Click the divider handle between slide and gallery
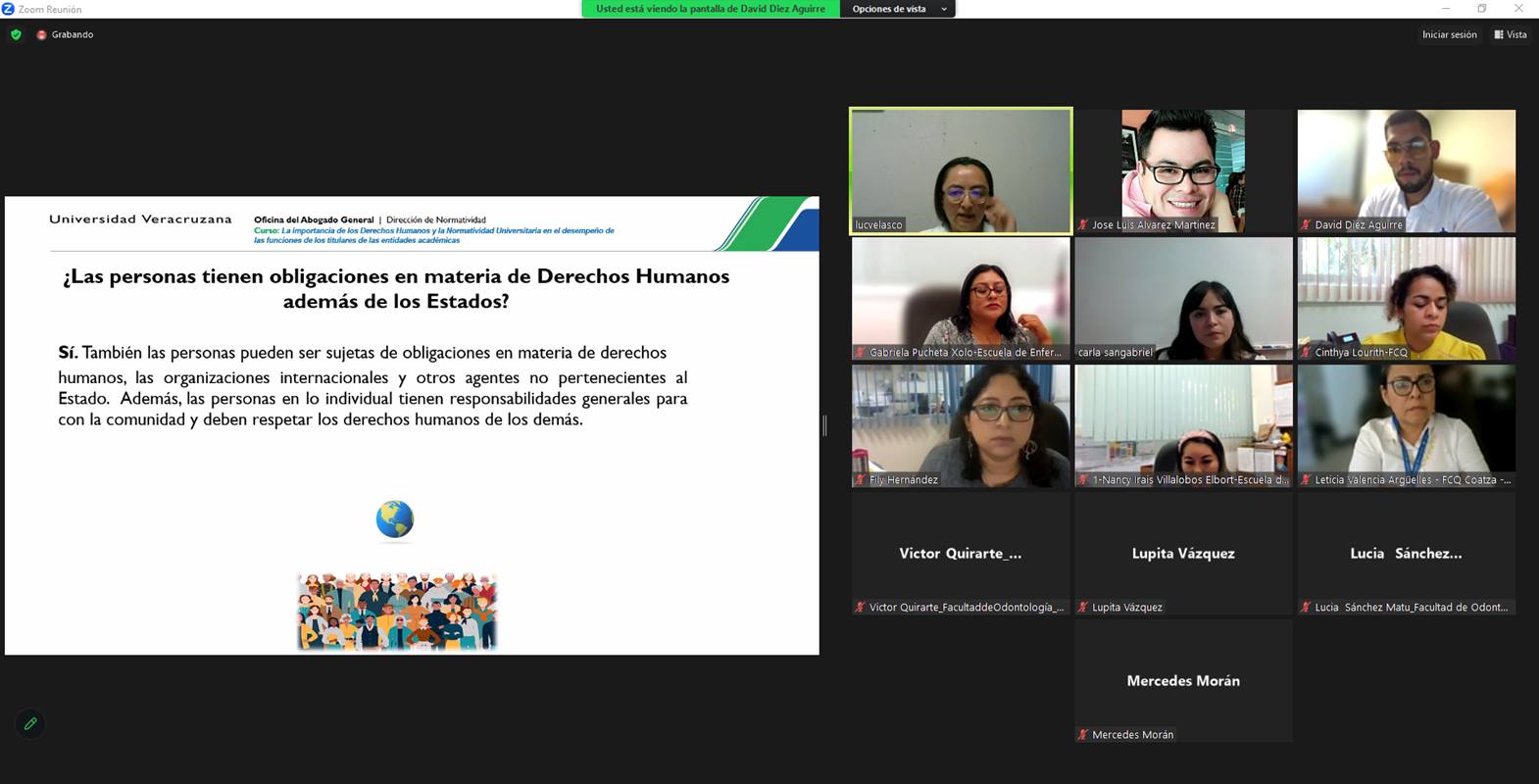Screen dimensions: 1539x784 click(824, 425)
